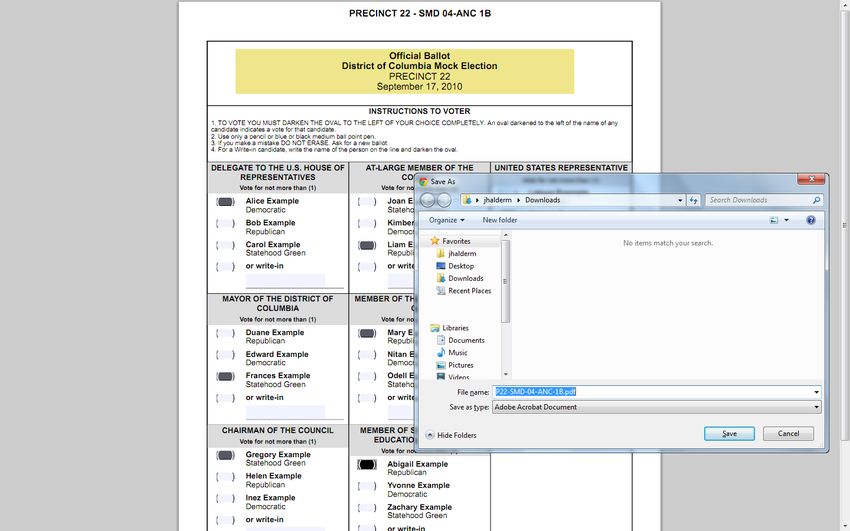The width and height of the screenshot is (850, 531).
Task: Click the search magnifier in Search Downloads
Action: (816, 200)
